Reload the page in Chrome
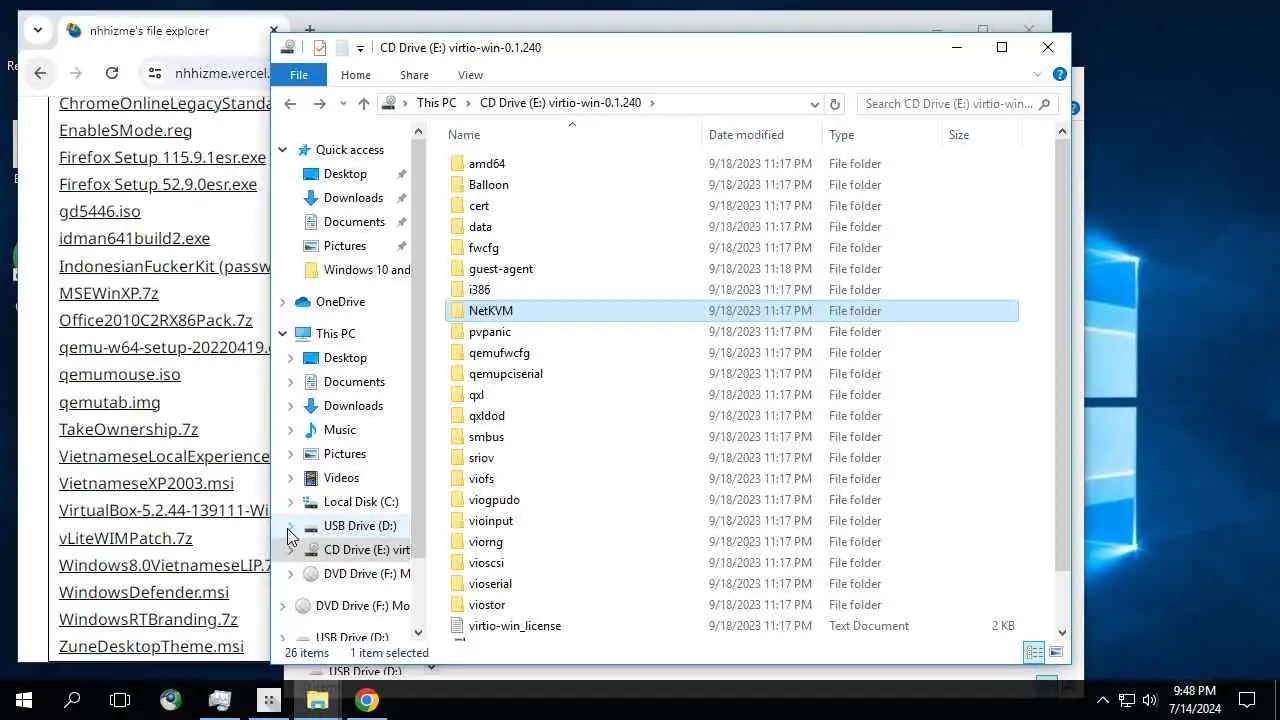This screenshot has height=720, width=1280. click(112, 73)
